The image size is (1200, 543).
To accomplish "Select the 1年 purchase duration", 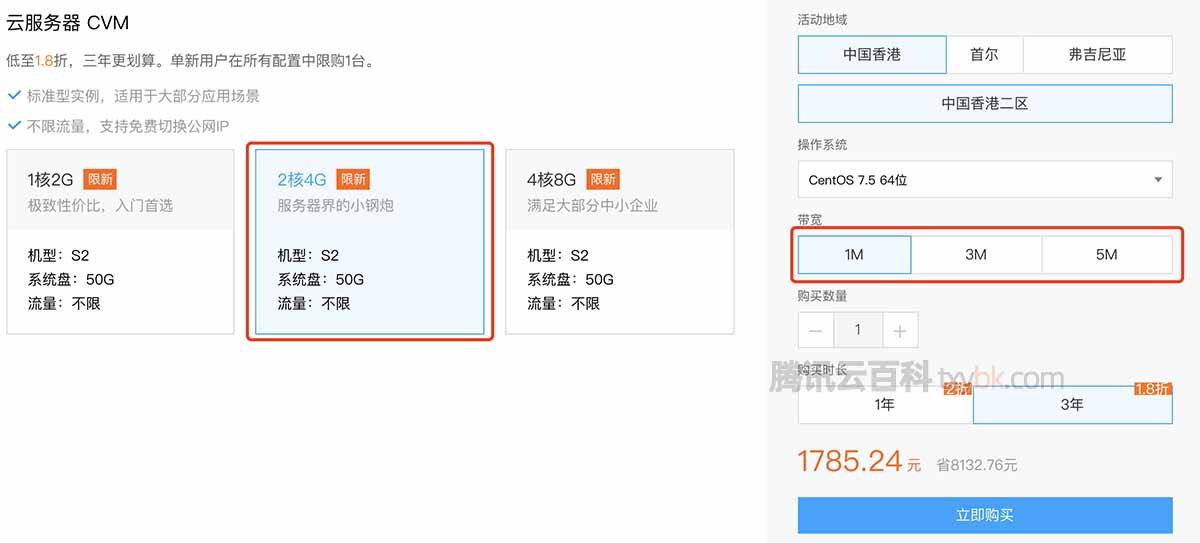I will [885, 405].
